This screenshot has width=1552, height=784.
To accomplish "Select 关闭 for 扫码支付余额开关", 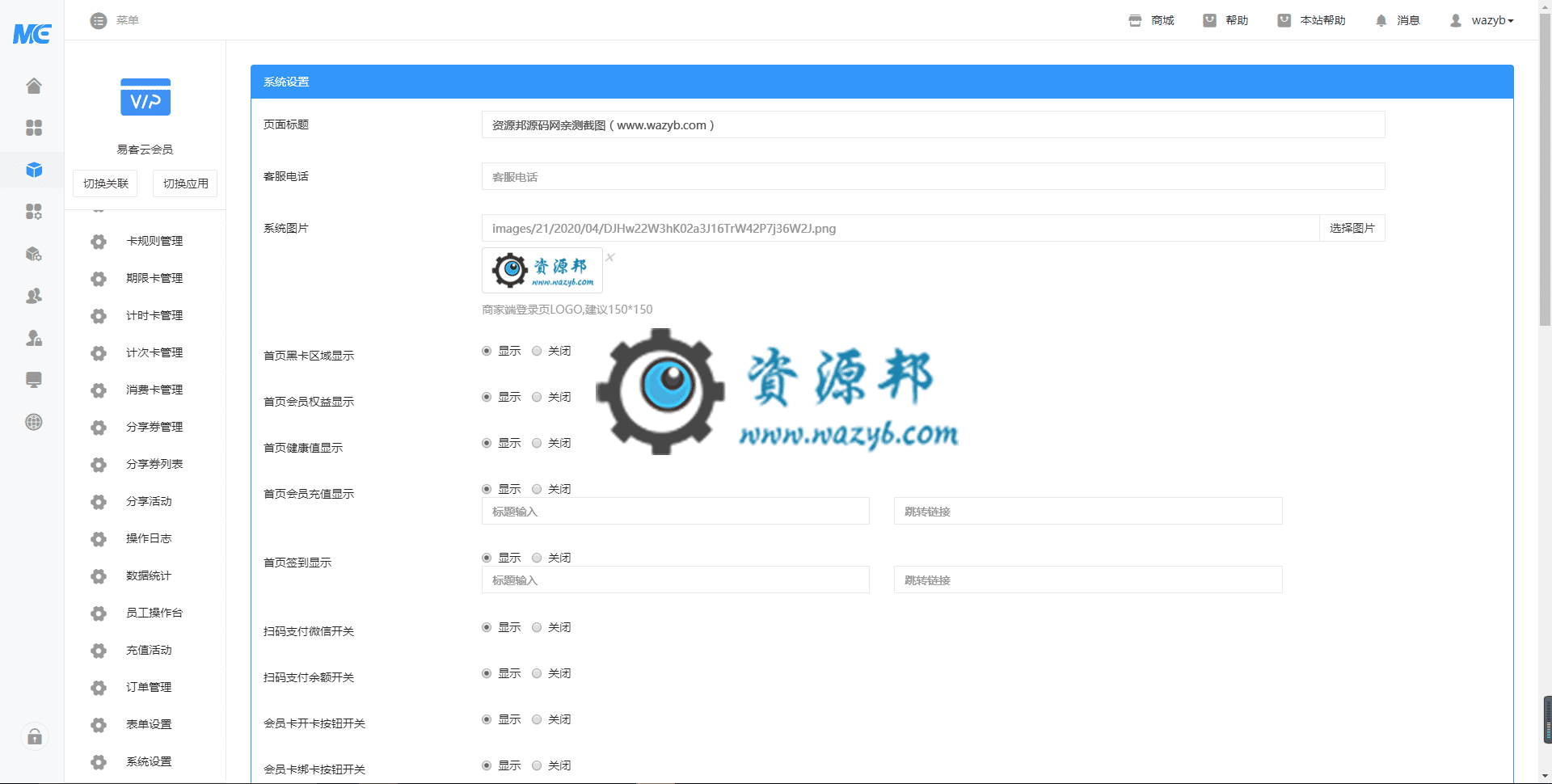I will point(537,673).
